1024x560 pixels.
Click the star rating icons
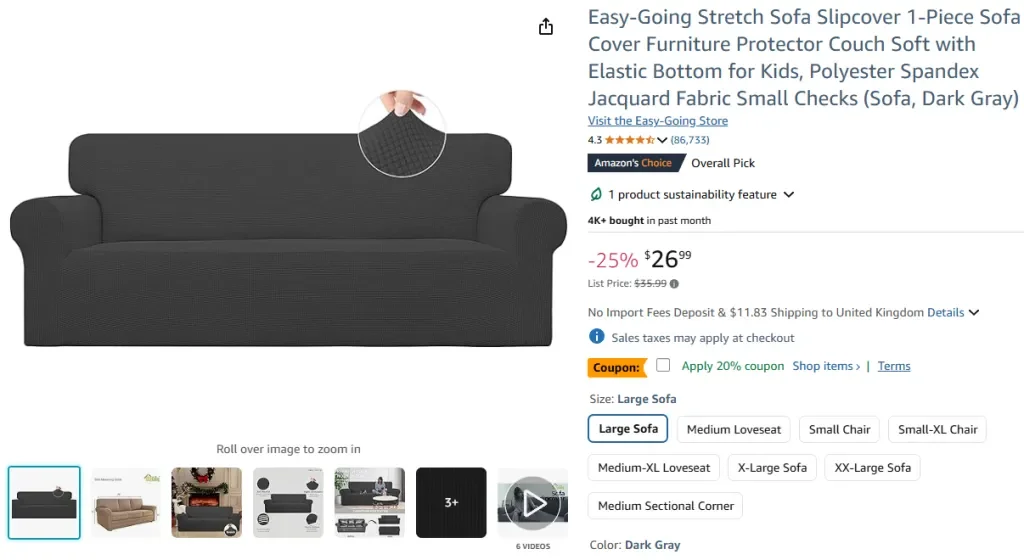click(x=629, y=141)
